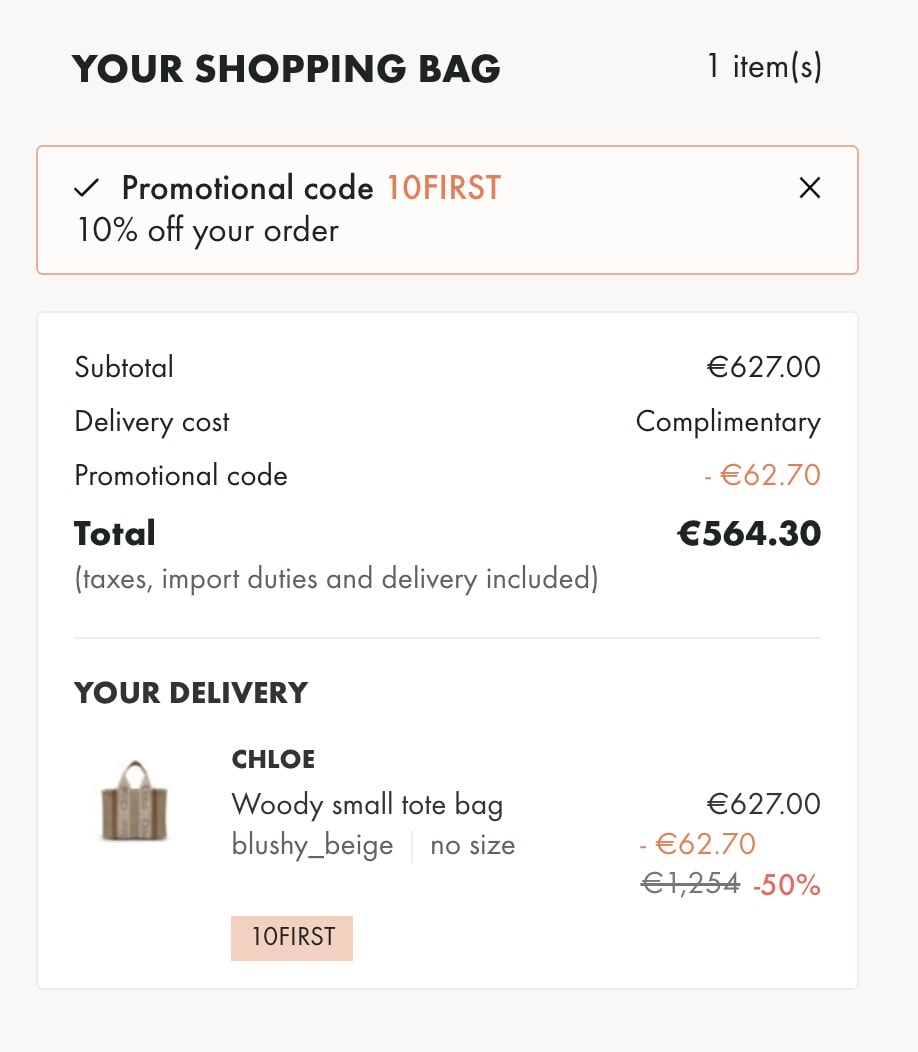This screenshot has height=1052, width=918.
Task: Click the Complimentary delivery cost value
Action: [727, 422]
